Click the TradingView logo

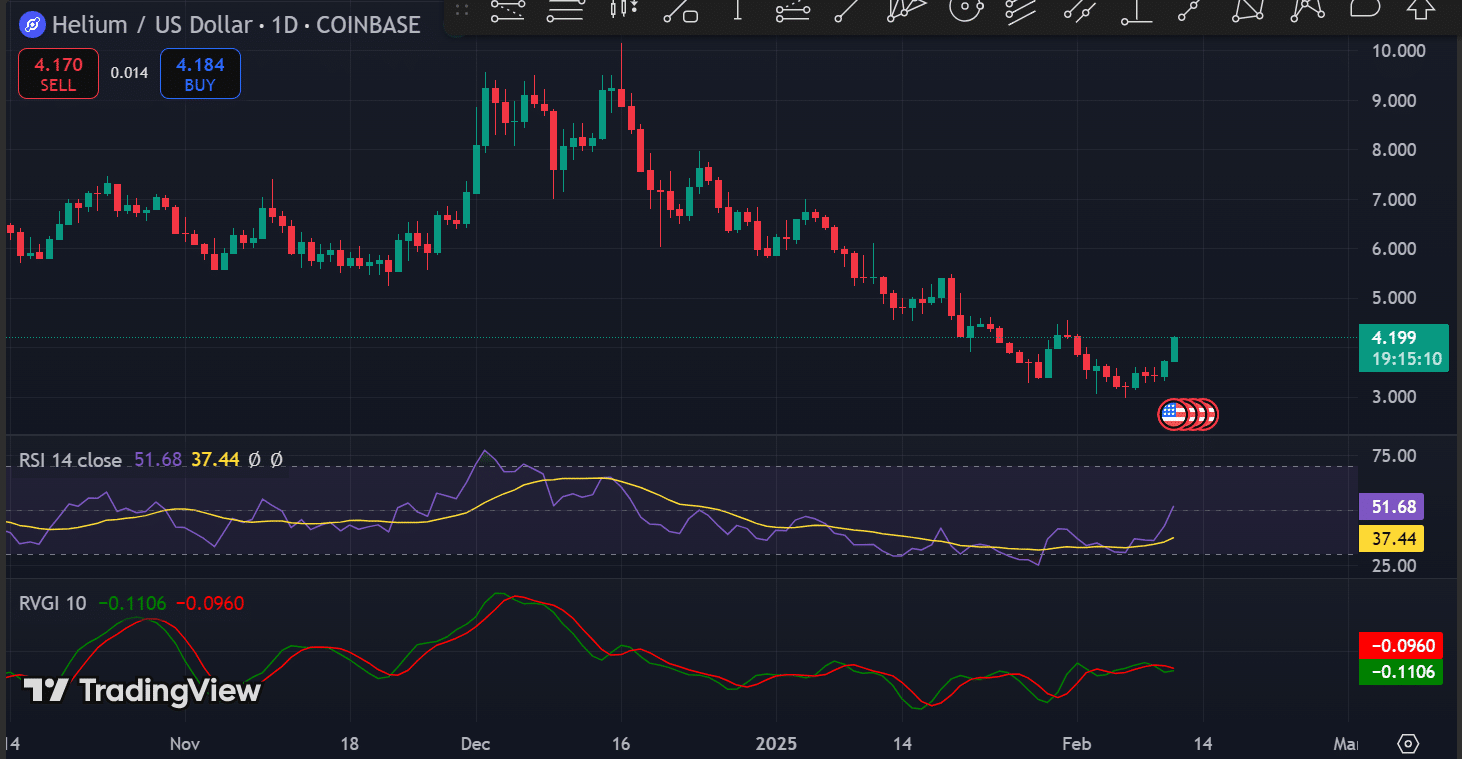pyautogui.click(x=142, y=690)
